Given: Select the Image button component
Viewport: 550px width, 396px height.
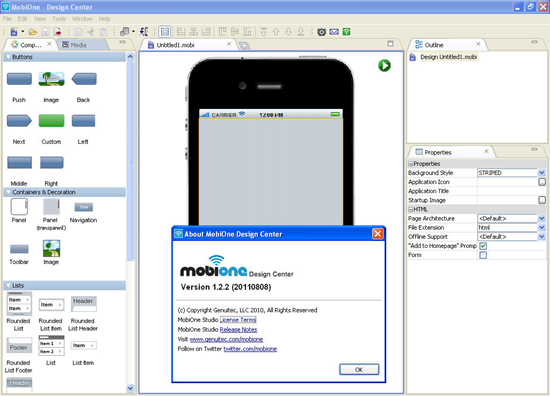Looking at the screenshot, I should click(51, 79).
